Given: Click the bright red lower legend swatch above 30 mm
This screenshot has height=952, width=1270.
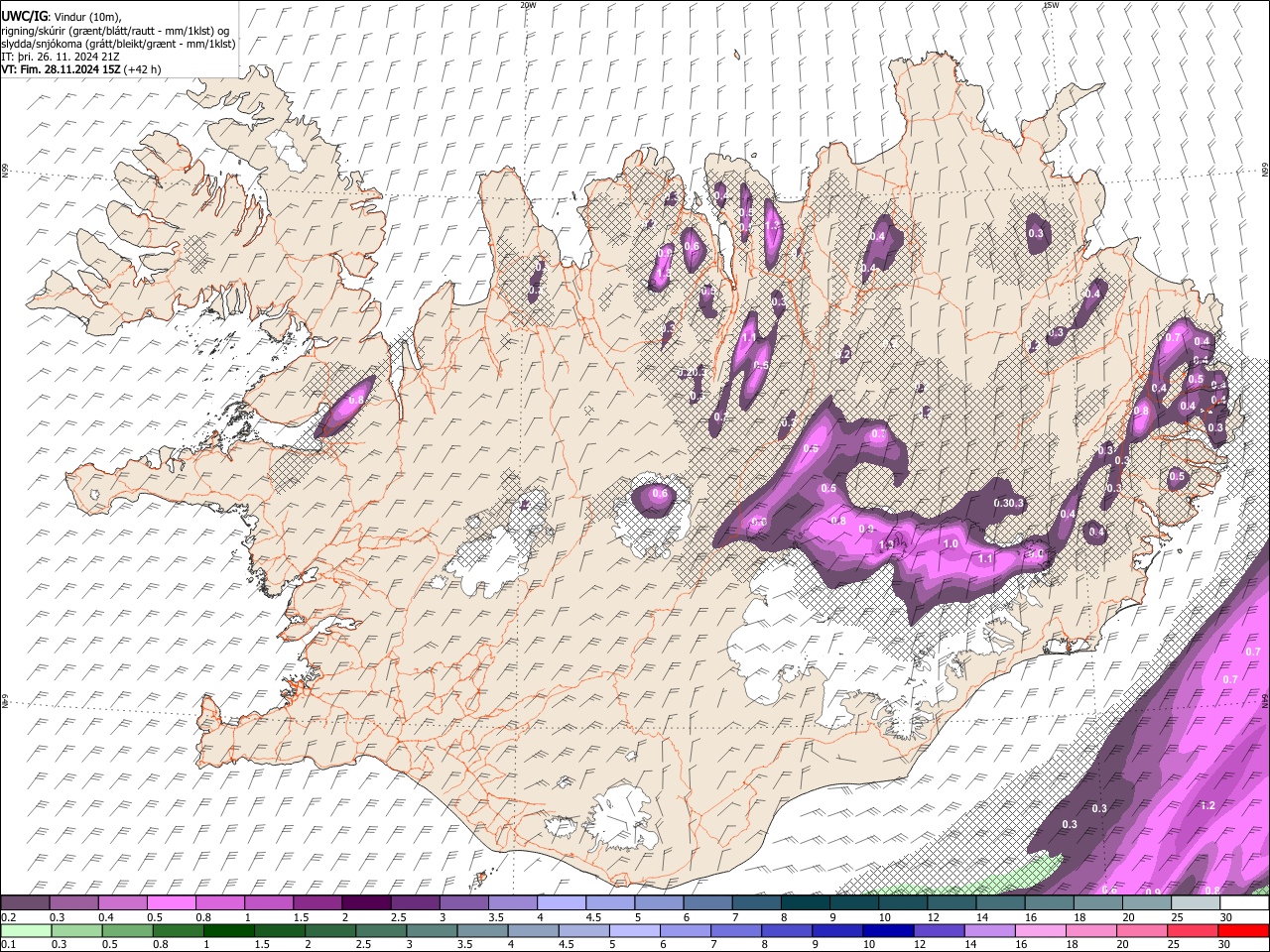Looking at the screenshot, I should pyautogui.click(x=1243, y=931).
